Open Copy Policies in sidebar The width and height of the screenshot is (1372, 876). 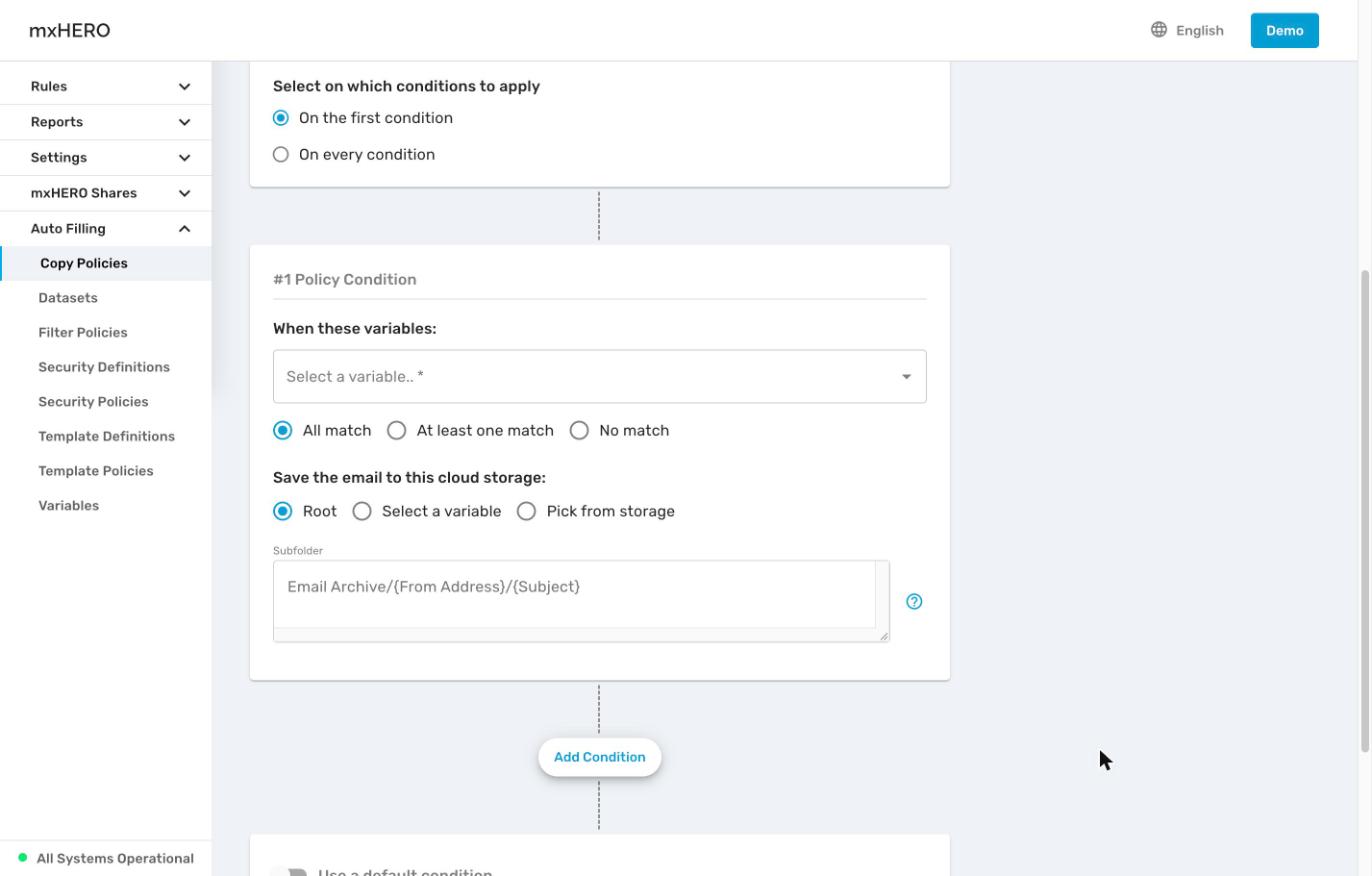[x=106, y=264]
